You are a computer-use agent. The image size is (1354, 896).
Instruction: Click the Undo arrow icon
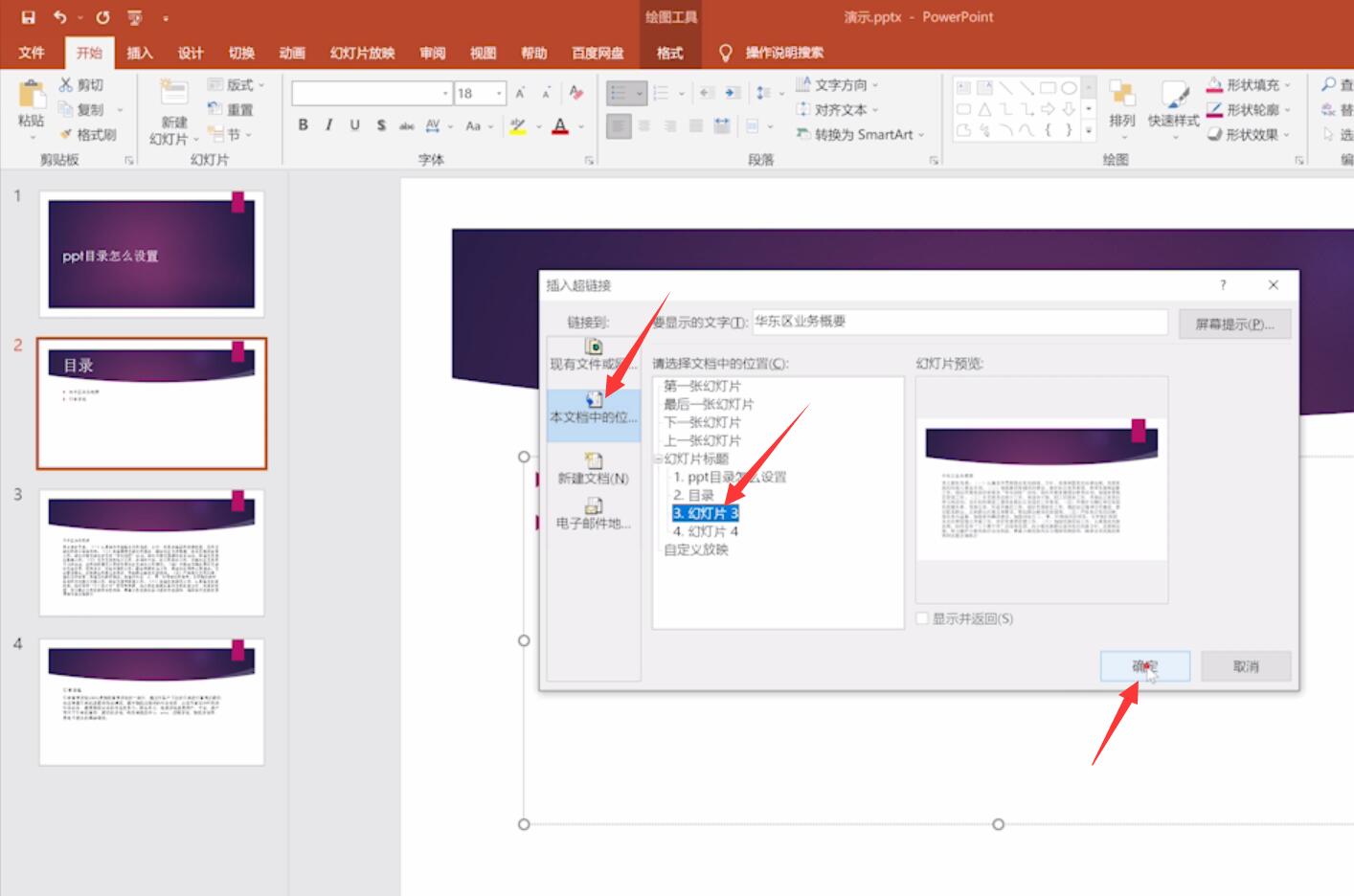tap(60, 17)
